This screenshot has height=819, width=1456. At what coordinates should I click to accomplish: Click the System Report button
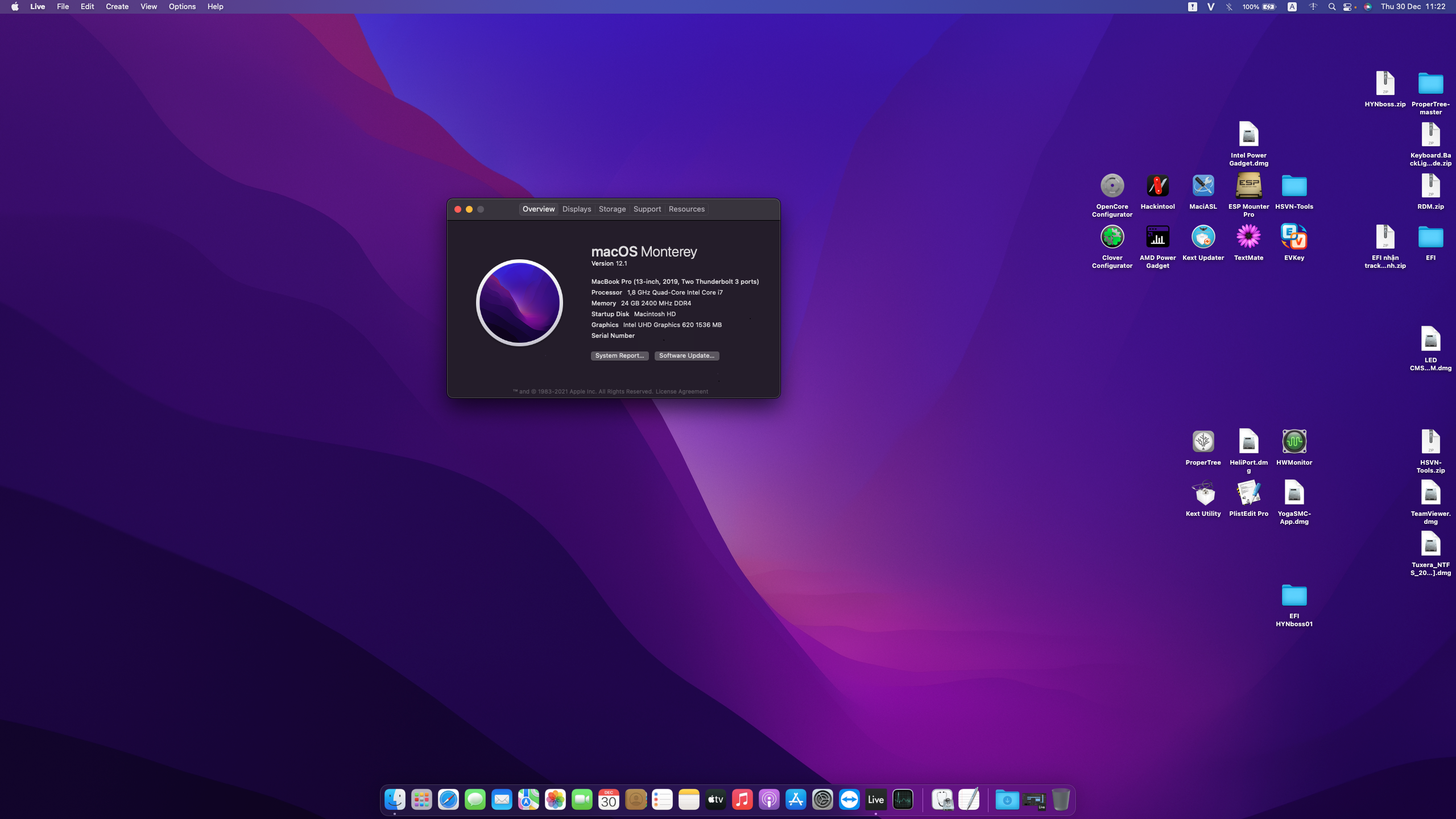[619, 356]
